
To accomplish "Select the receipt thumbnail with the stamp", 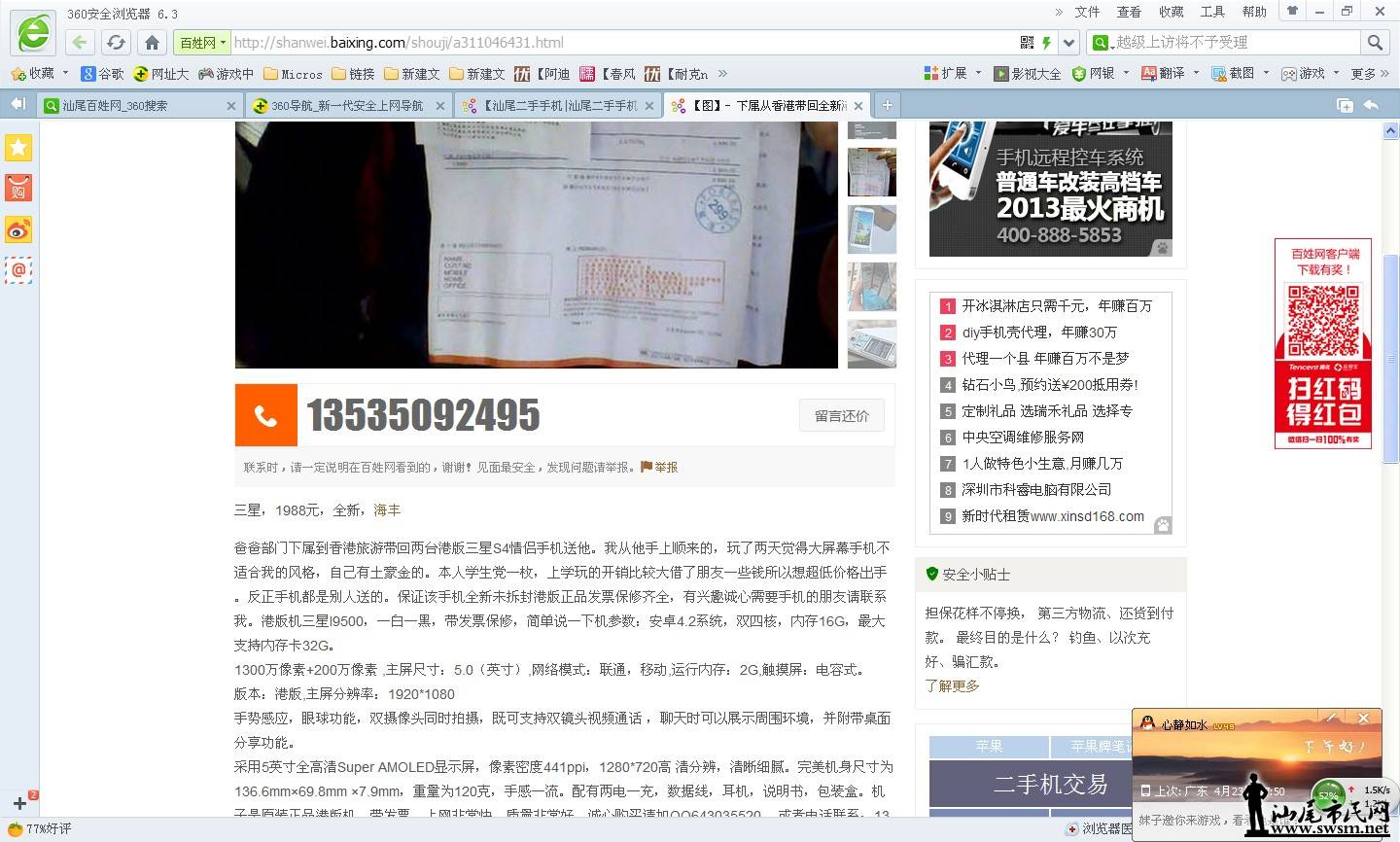I will [871, 172].
